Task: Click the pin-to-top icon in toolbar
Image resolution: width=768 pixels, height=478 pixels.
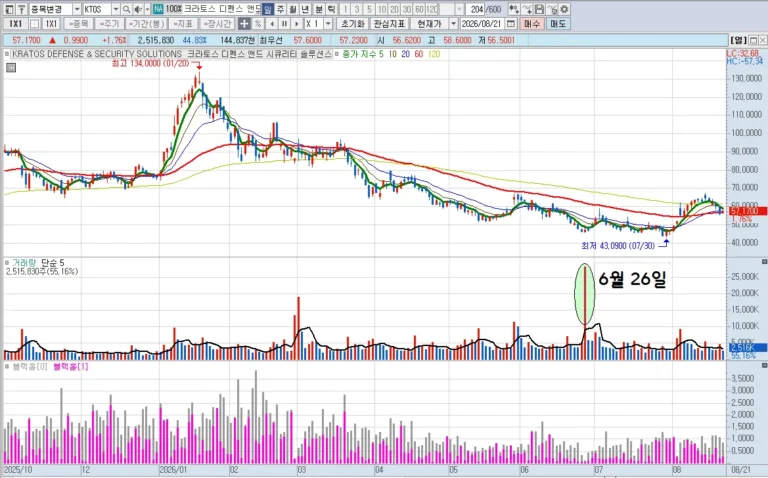Action: pos(21,9)
